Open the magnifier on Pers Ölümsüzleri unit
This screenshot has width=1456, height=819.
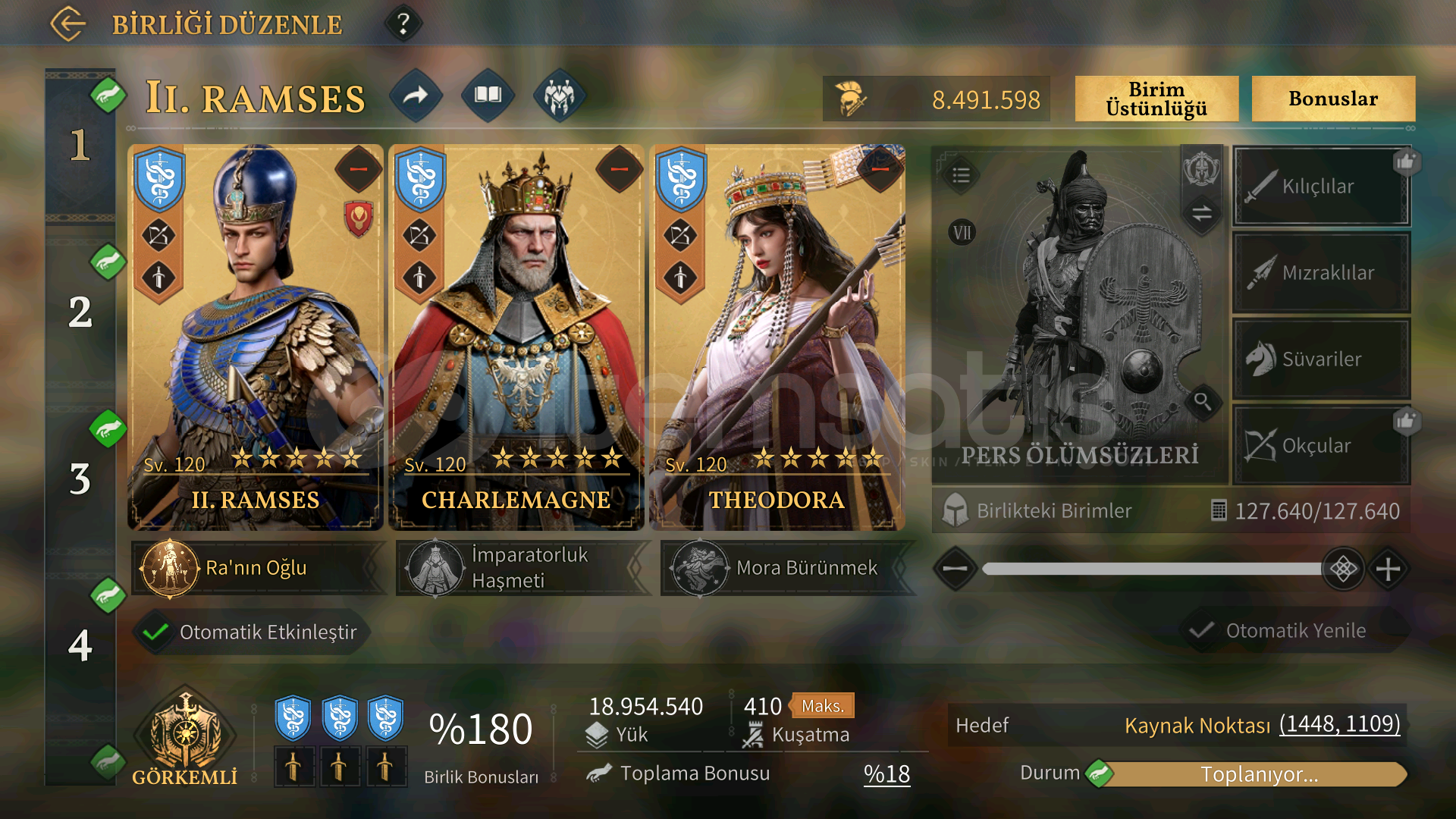(x=1203, y=401)
